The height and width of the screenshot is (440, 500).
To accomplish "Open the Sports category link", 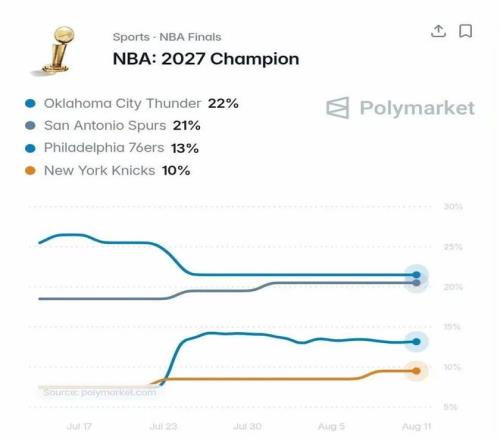I will click(x=131, y=37).
